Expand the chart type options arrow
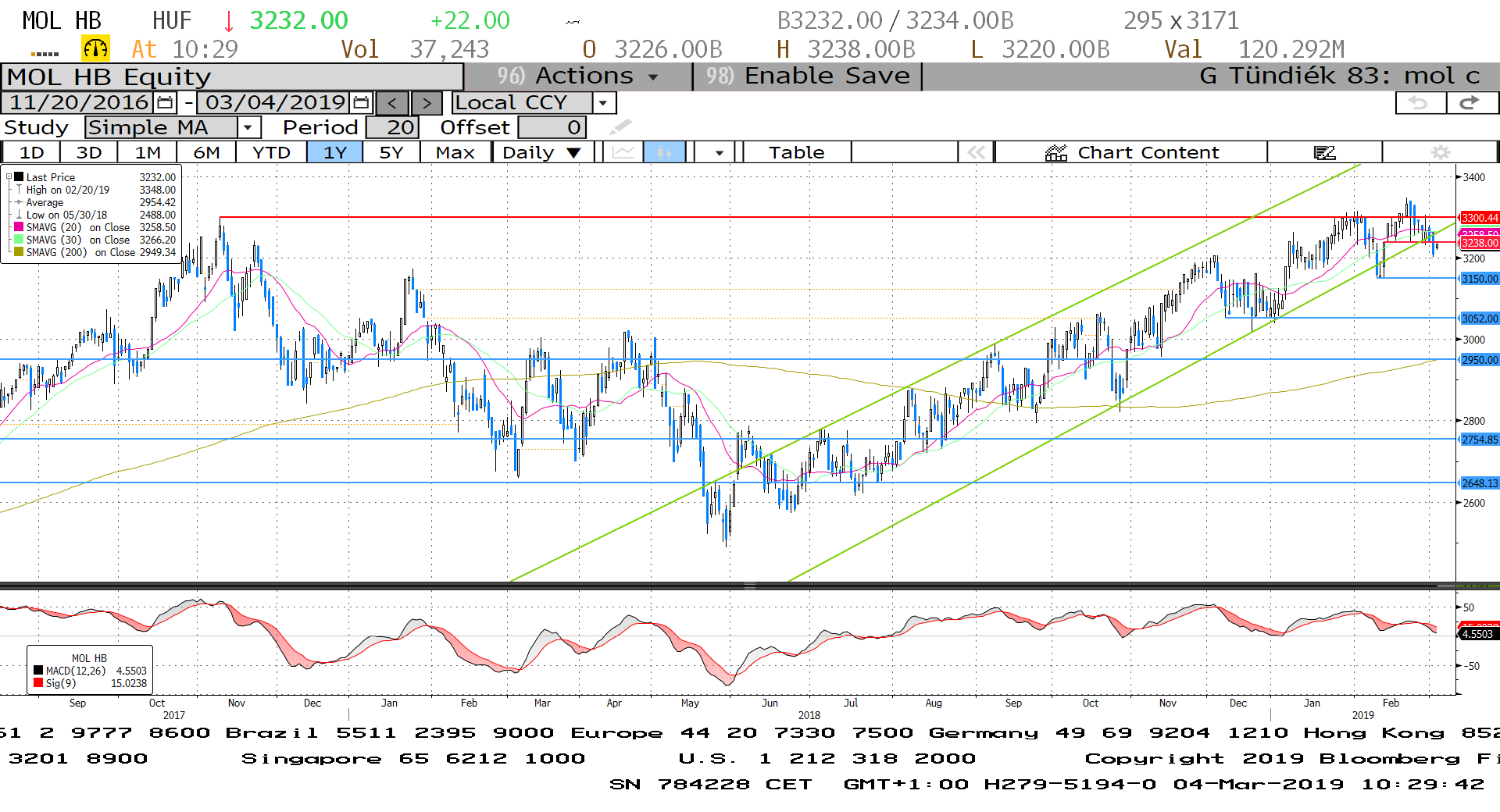 pos(719,152)
